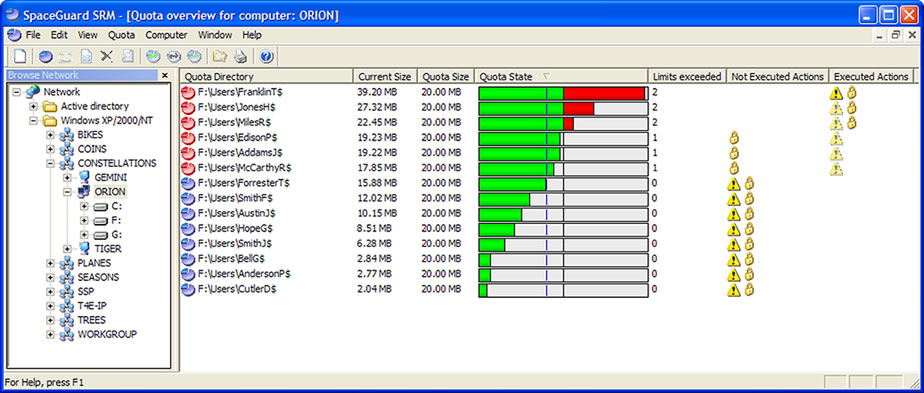This screenshot has width=924, height=393.
Task: Click the quota state bar for MilesR$
Action: pyautogui.click(x=563, y=124)
